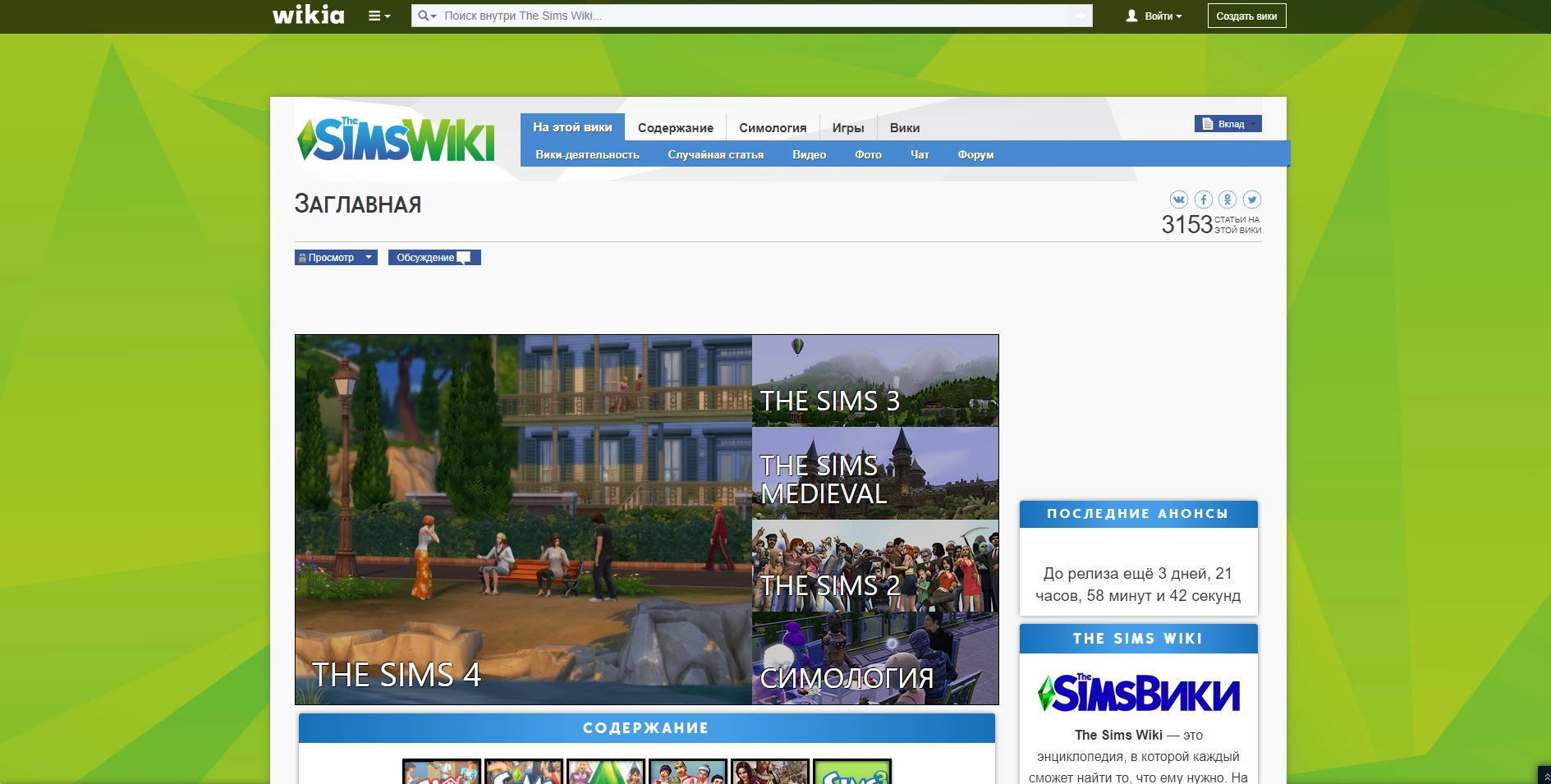The image size is (1551, 784).
Task: Open the Видео submenu link
Action: 809,154
